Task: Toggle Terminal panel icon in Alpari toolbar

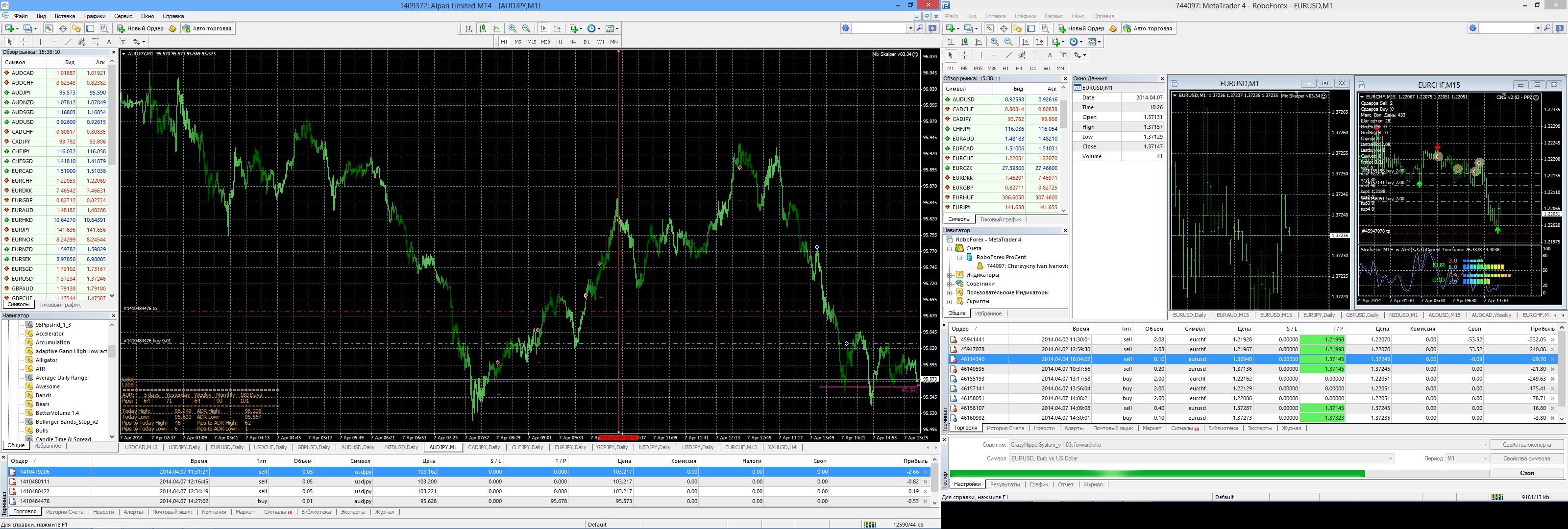Action: (x=90, y=28)
